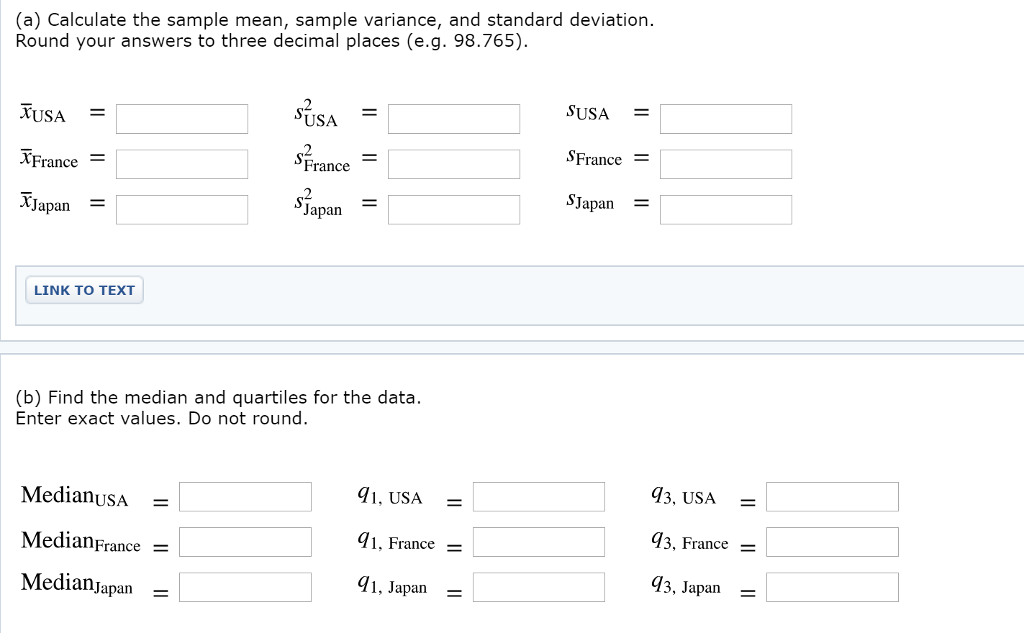The width and height of the screenshot is (1024, 633).
Task: Click the s France standard deviation field
Action: (726, 164)
